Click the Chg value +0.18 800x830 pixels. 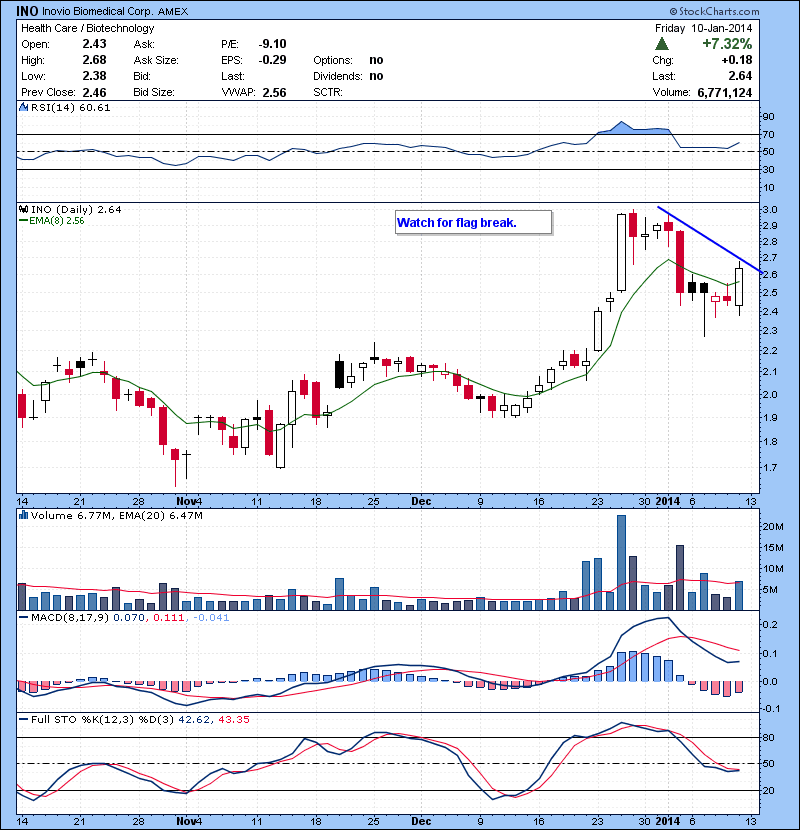(x=736, y=60)
